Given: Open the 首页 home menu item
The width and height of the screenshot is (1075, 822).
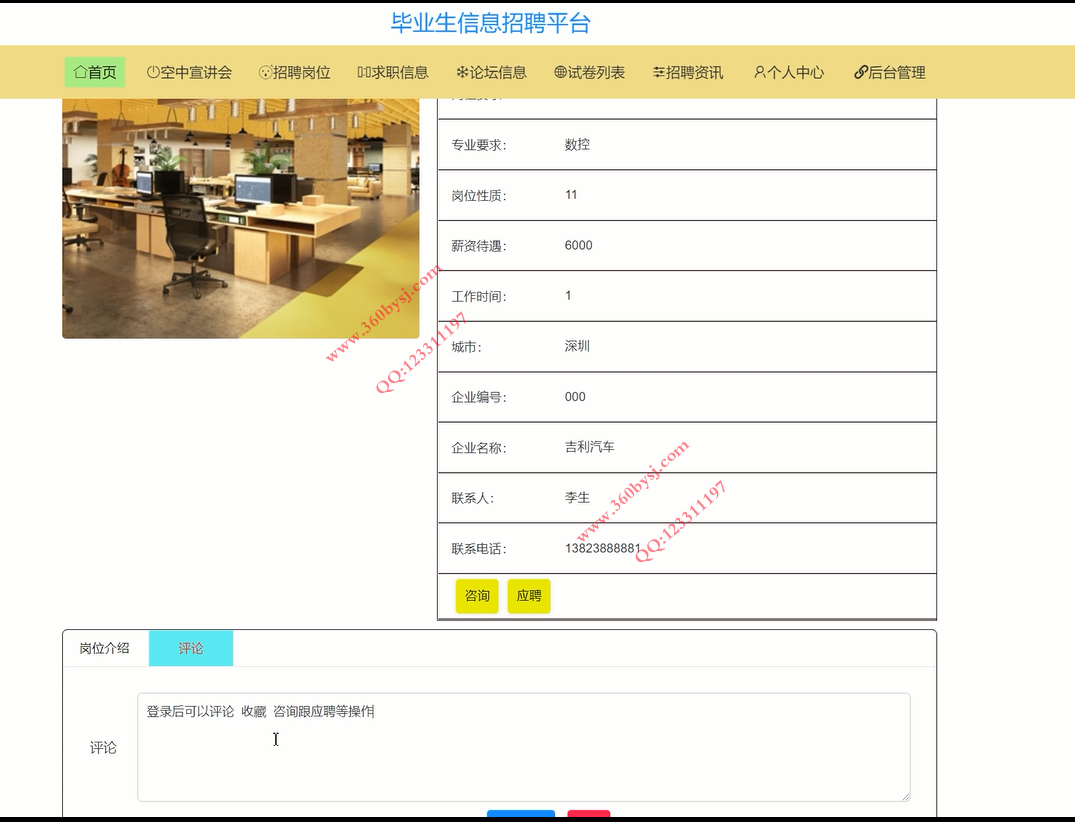Looking at the screenshot, I should click(x=95, y=72).
